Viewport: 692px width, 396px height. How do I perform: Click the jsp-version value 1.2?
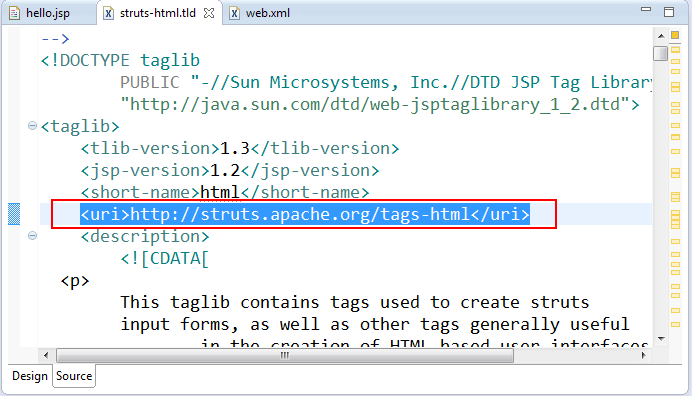tap(225, 170)
